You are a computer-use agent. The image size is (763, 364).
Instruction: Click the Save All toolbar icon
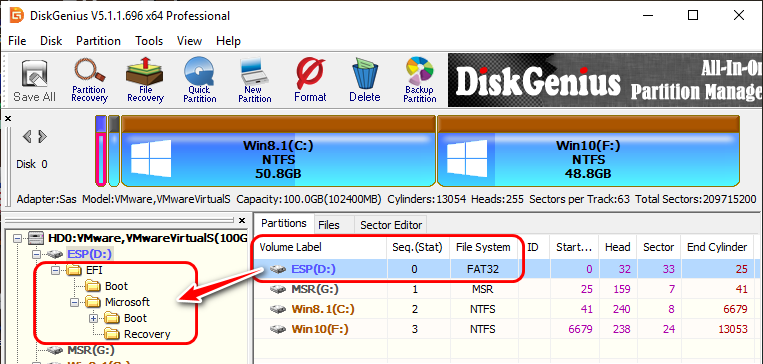pos(34,81)
